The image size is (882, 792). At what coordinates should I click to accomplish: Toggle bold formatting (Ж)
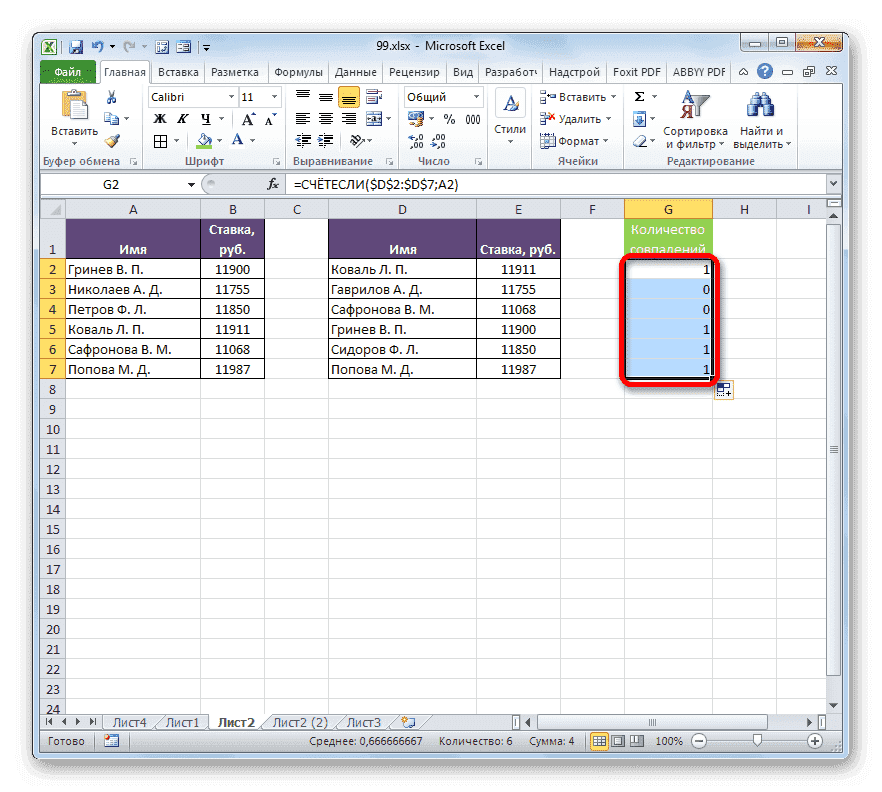[x=160, y=118]
